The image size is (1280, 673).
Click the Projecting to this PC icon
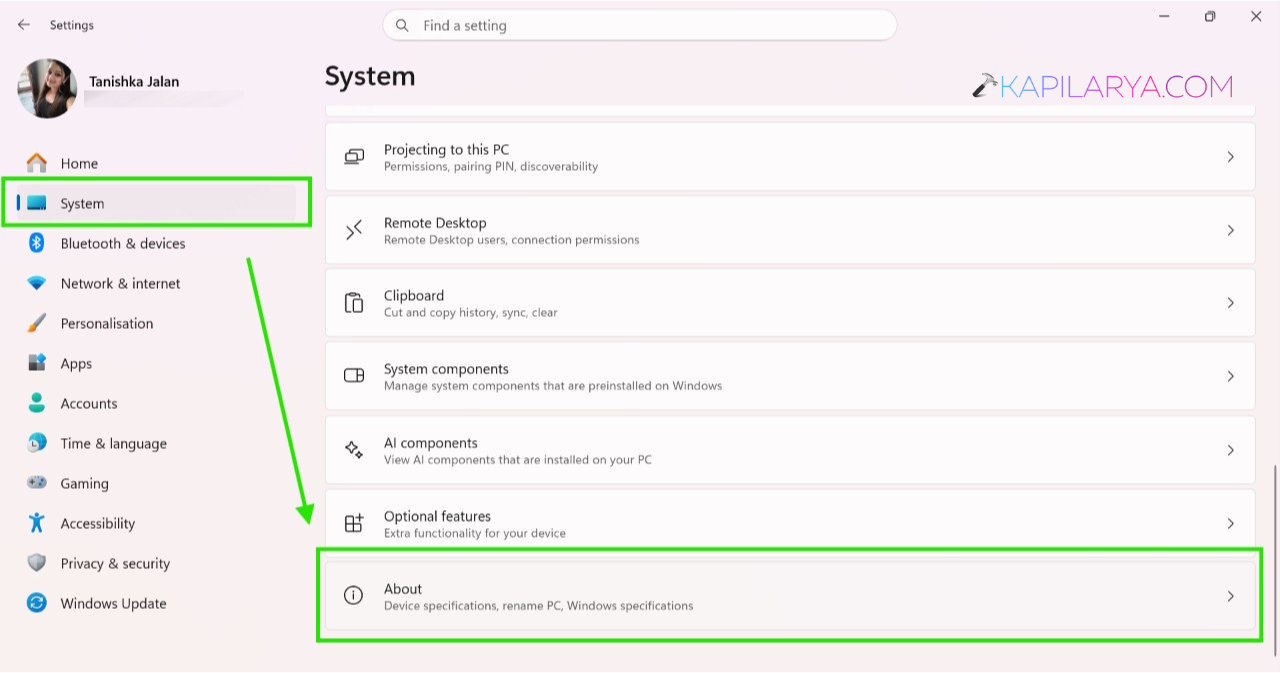click(354, 157)
